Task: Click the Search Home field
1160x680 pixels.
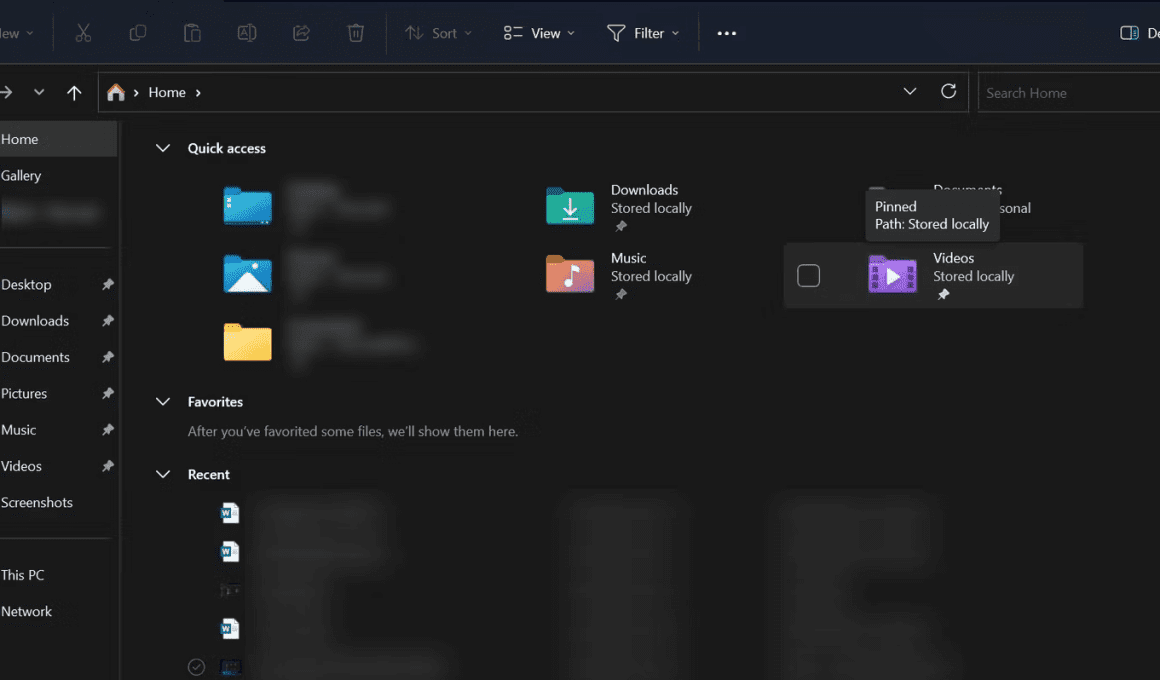Action: (1069, 92)
